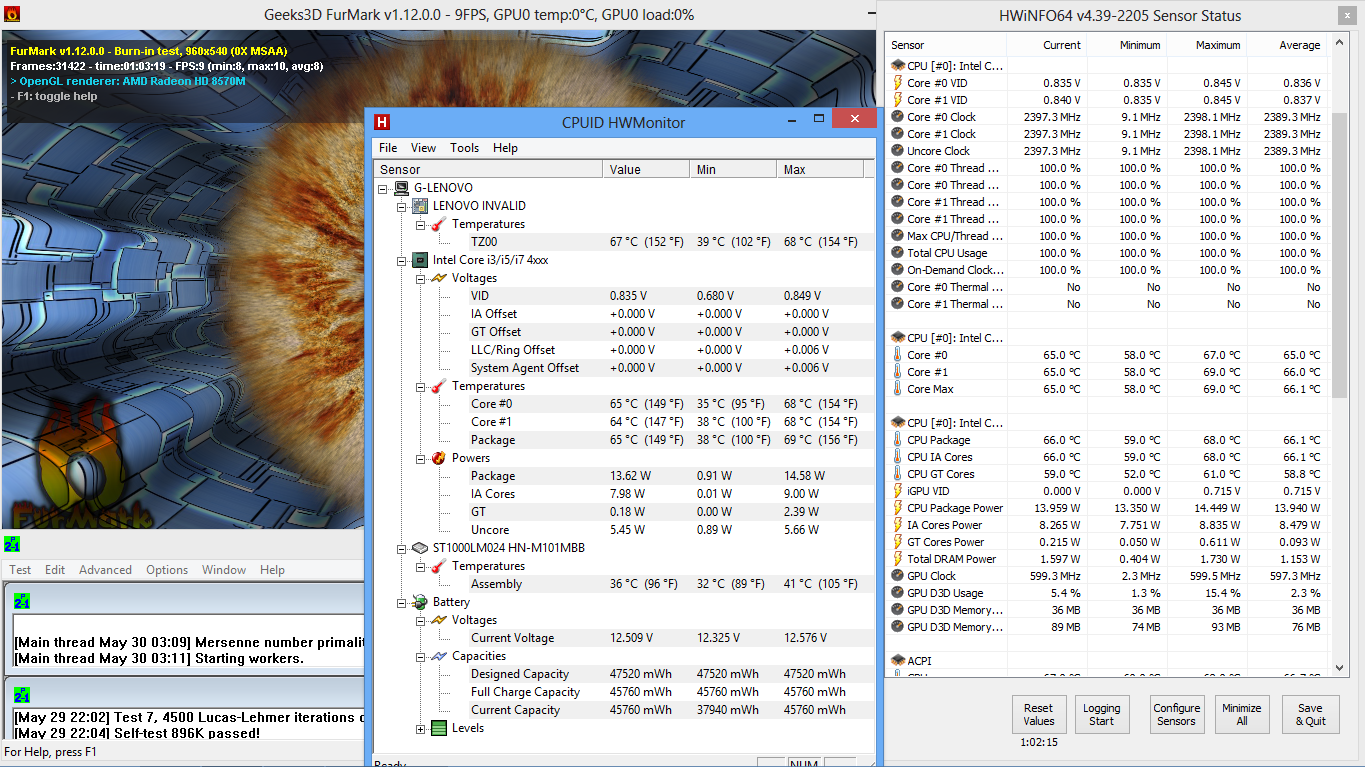1365x767 pixels.
Task: Click the Powers flame icon in HWMonitor
Action: coord(438,458)
